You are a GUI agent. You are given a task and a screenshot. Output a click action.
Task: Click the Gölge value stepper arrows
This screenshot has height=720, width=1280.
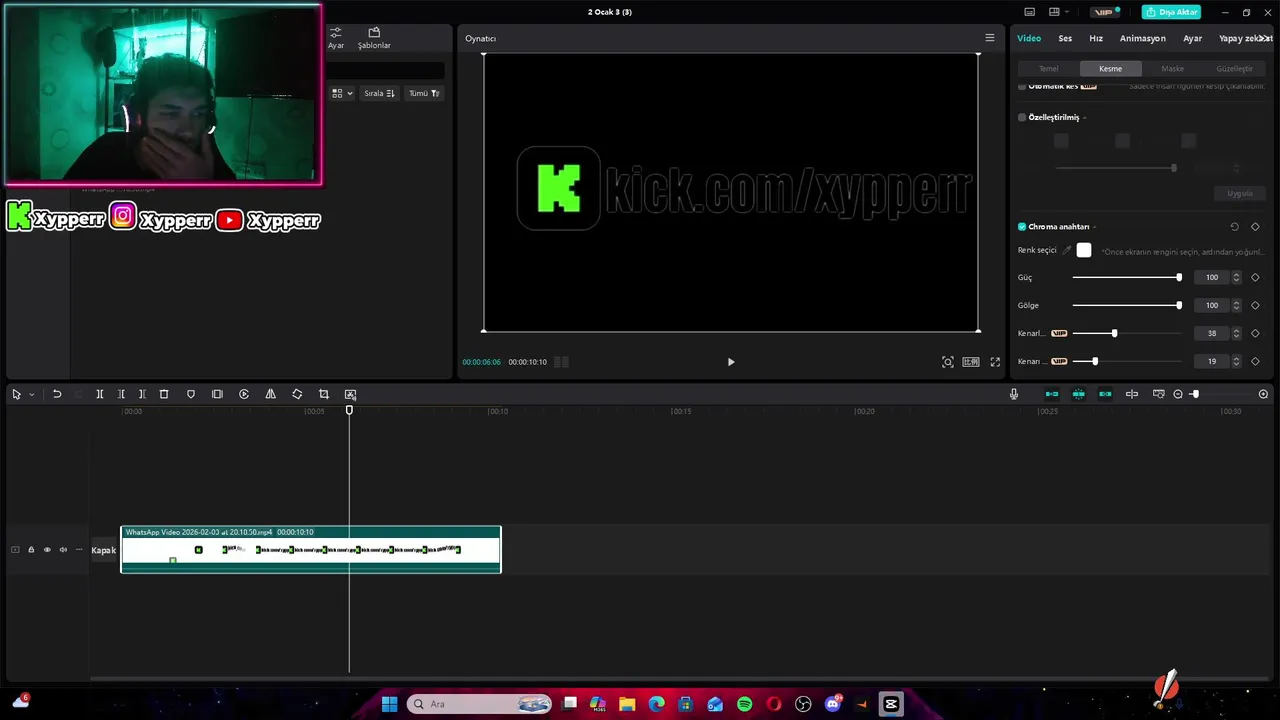point(1236,305)
